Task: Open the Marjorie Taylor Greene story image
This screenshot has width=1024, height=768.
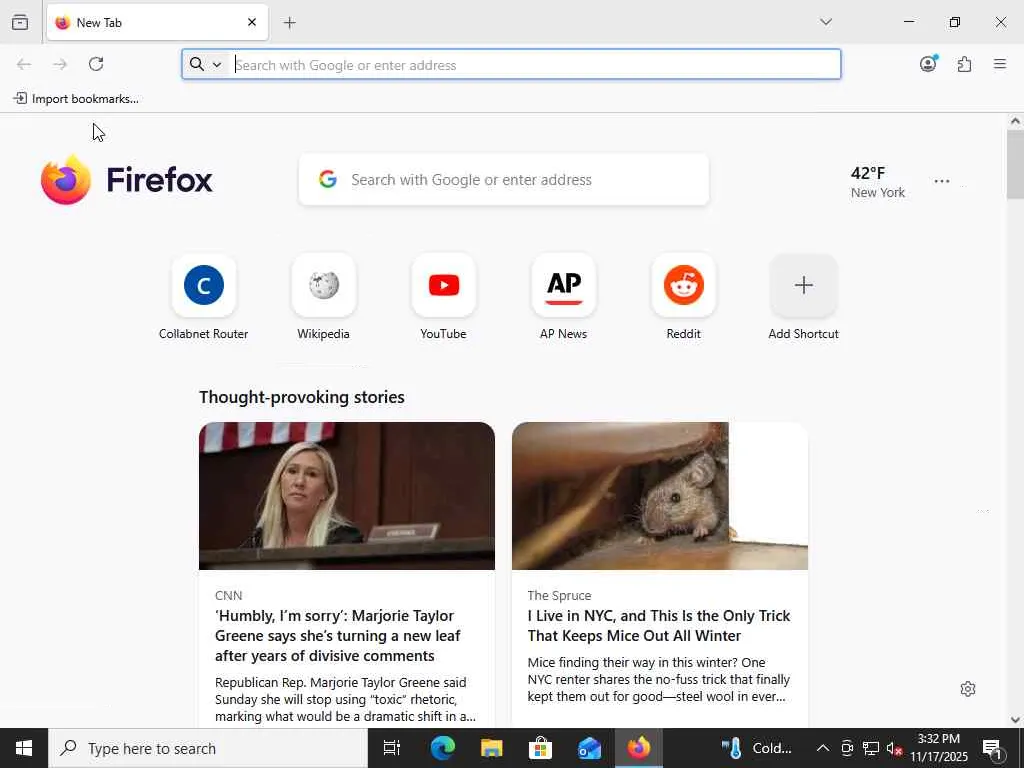Action: click(x=347, y=496)
